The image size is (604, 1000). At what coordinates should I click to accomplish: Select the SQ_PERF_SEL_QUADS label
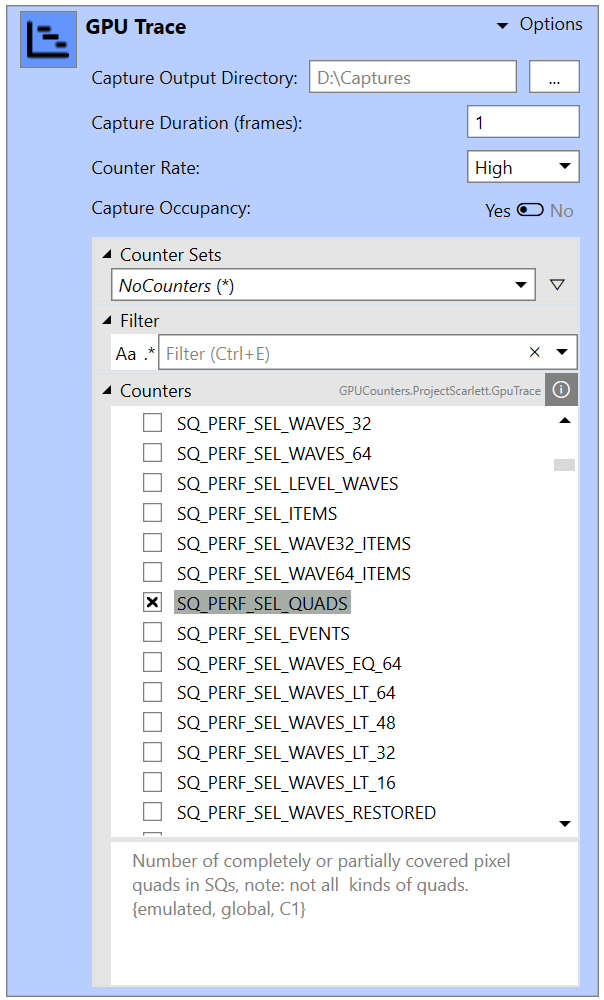coord(262,603)
